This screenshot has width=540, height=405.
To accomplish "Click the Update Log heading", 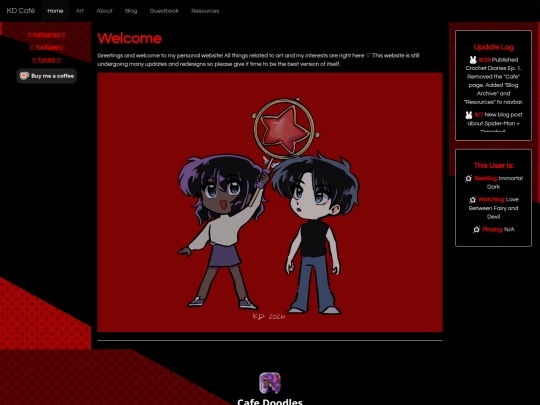I will (493, 47).
